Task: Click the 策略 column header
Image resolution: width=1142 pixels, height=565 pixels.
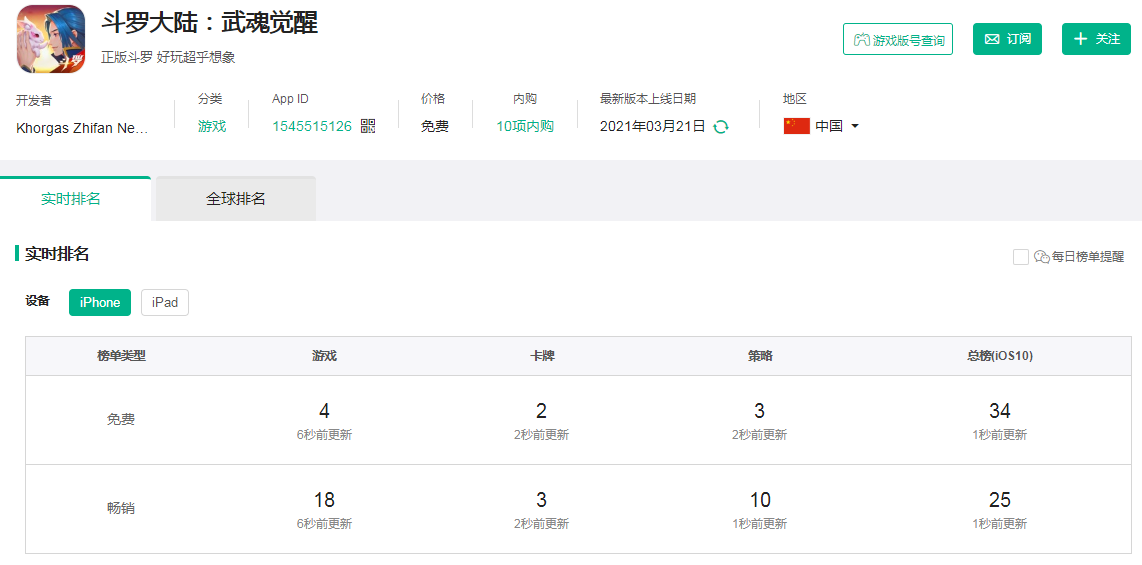Action: click(x=760, y=356)
